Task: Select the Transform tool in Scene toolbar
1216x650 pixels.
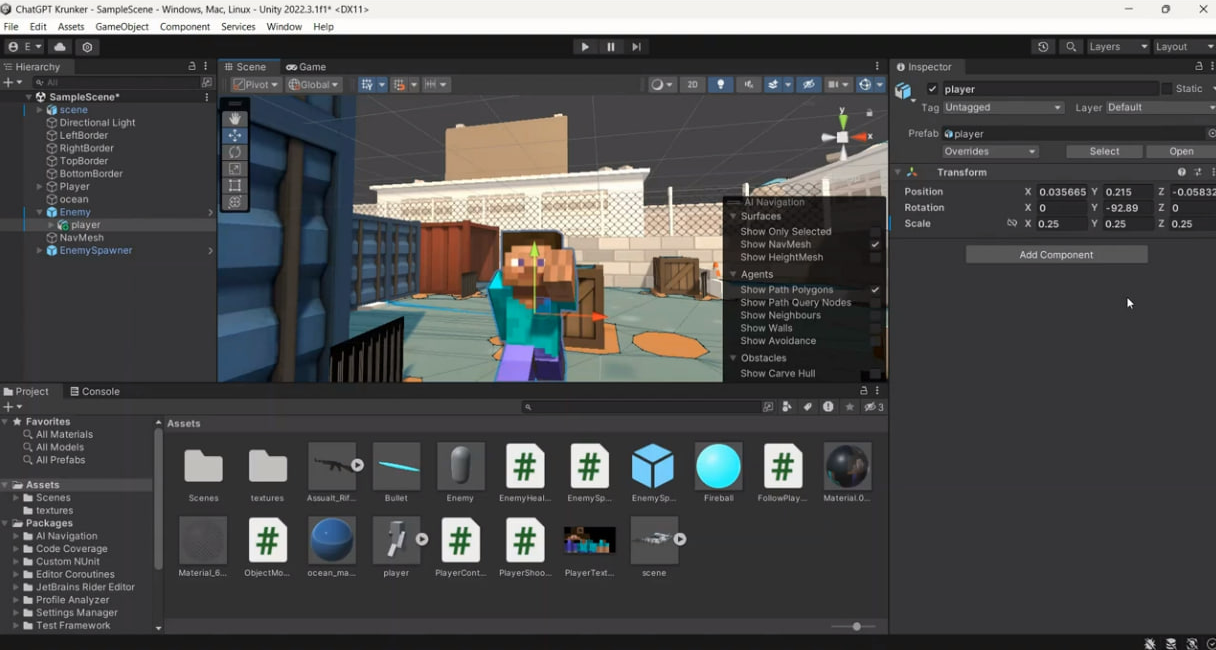Action: click(235, 202)
